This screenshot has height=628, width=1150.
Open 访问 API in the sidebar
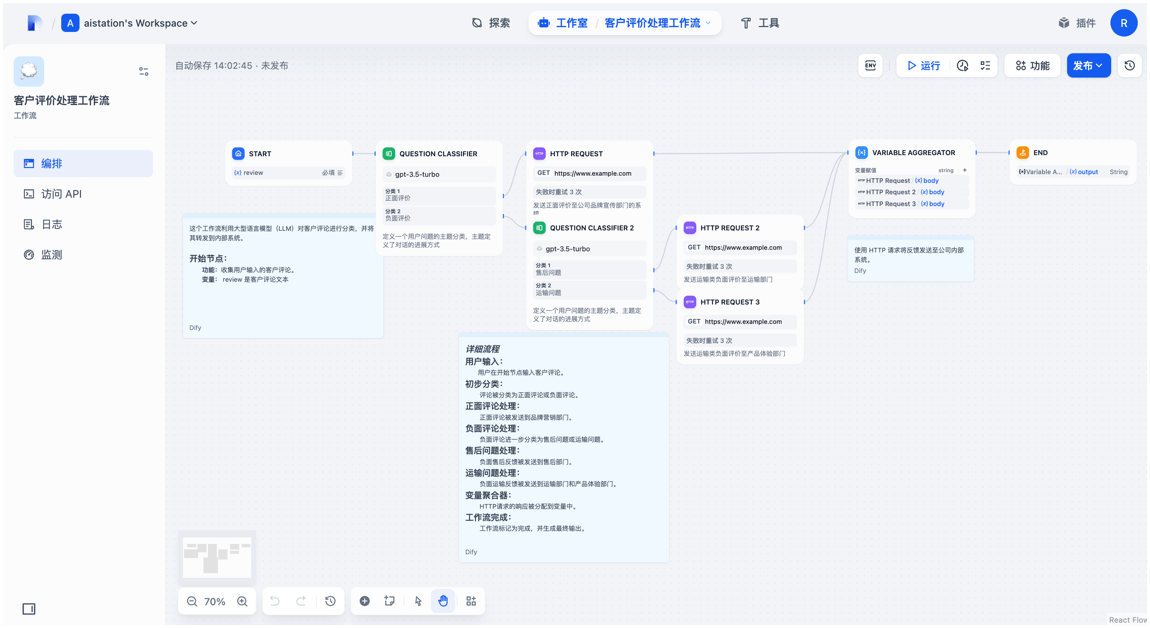(x=60, y=194)
